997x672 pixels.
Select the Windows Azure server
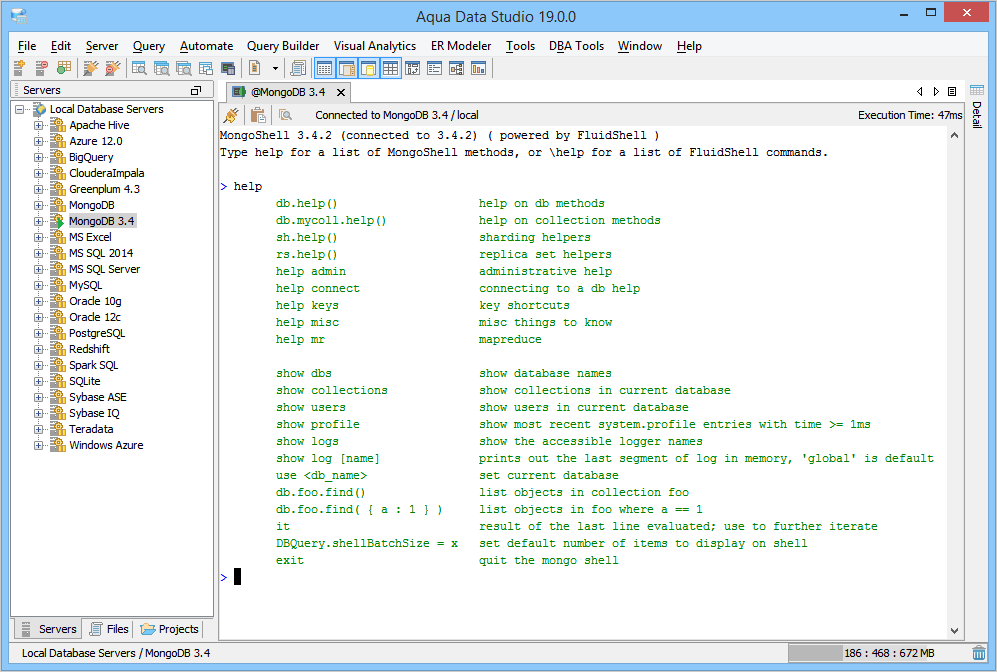click(x=106, y=445)
